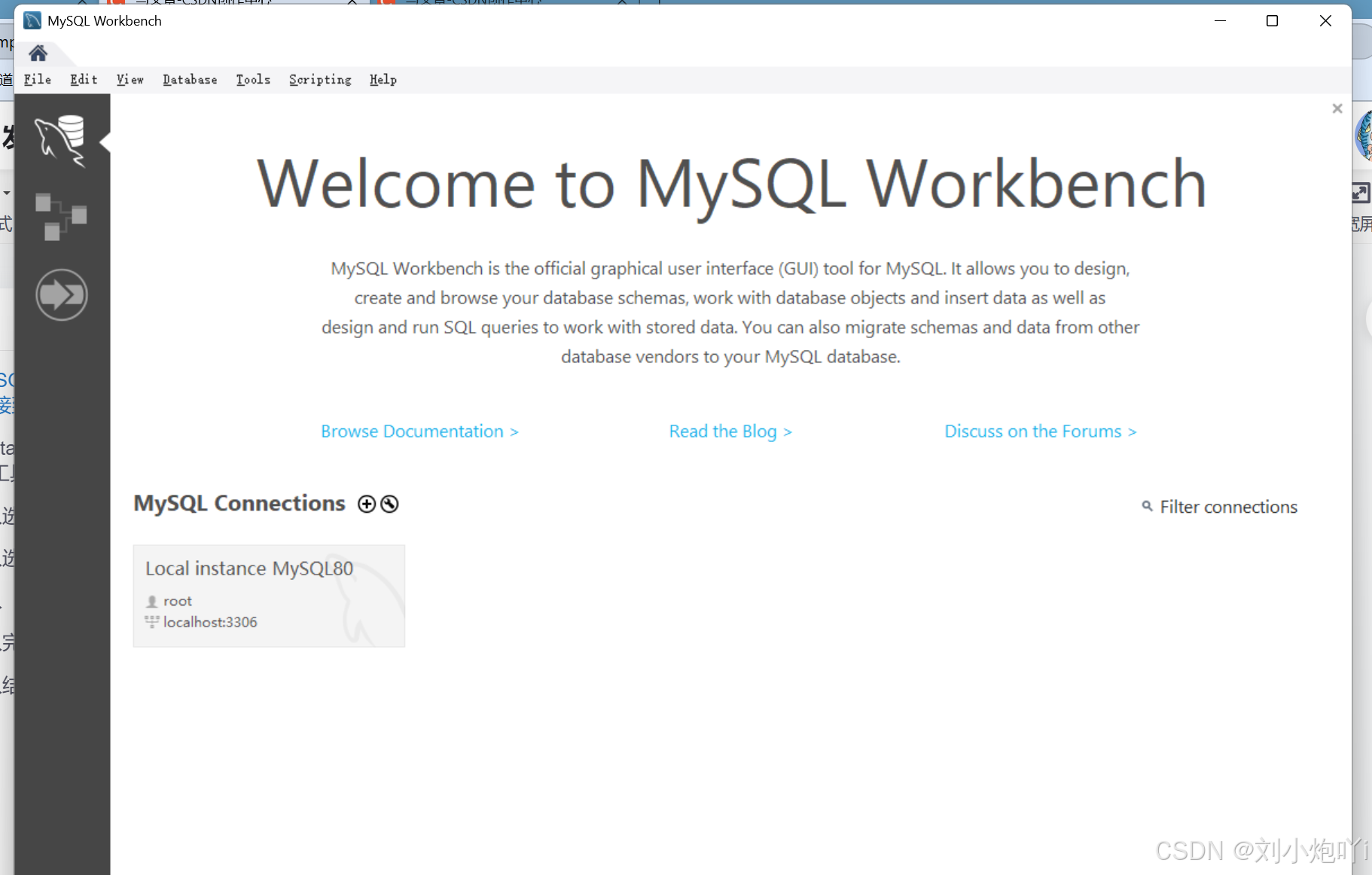Screen dimensions: 1372x875
Task: Open the Models sidebar icon
Action: [x=61, y=217]
